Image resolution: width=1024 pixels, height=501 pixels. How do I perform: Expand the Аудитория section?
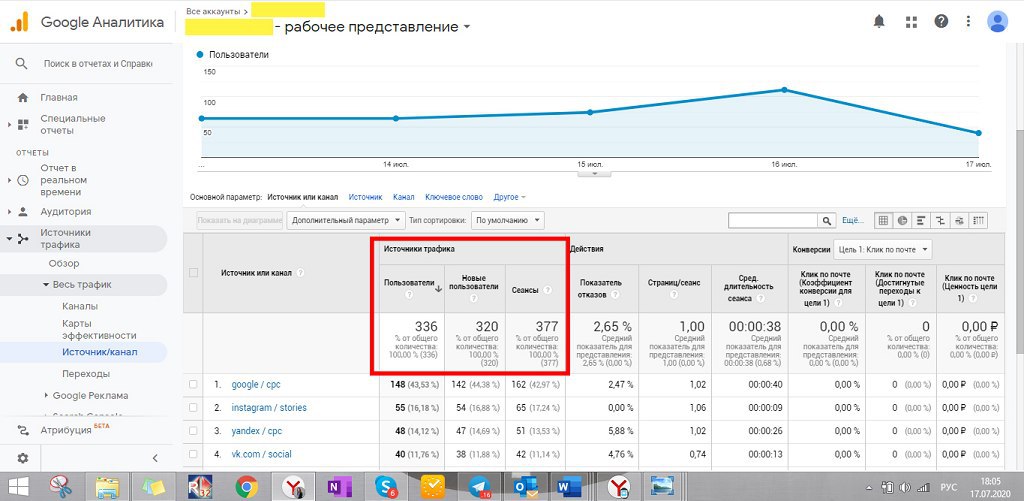(x=9, y=212)
